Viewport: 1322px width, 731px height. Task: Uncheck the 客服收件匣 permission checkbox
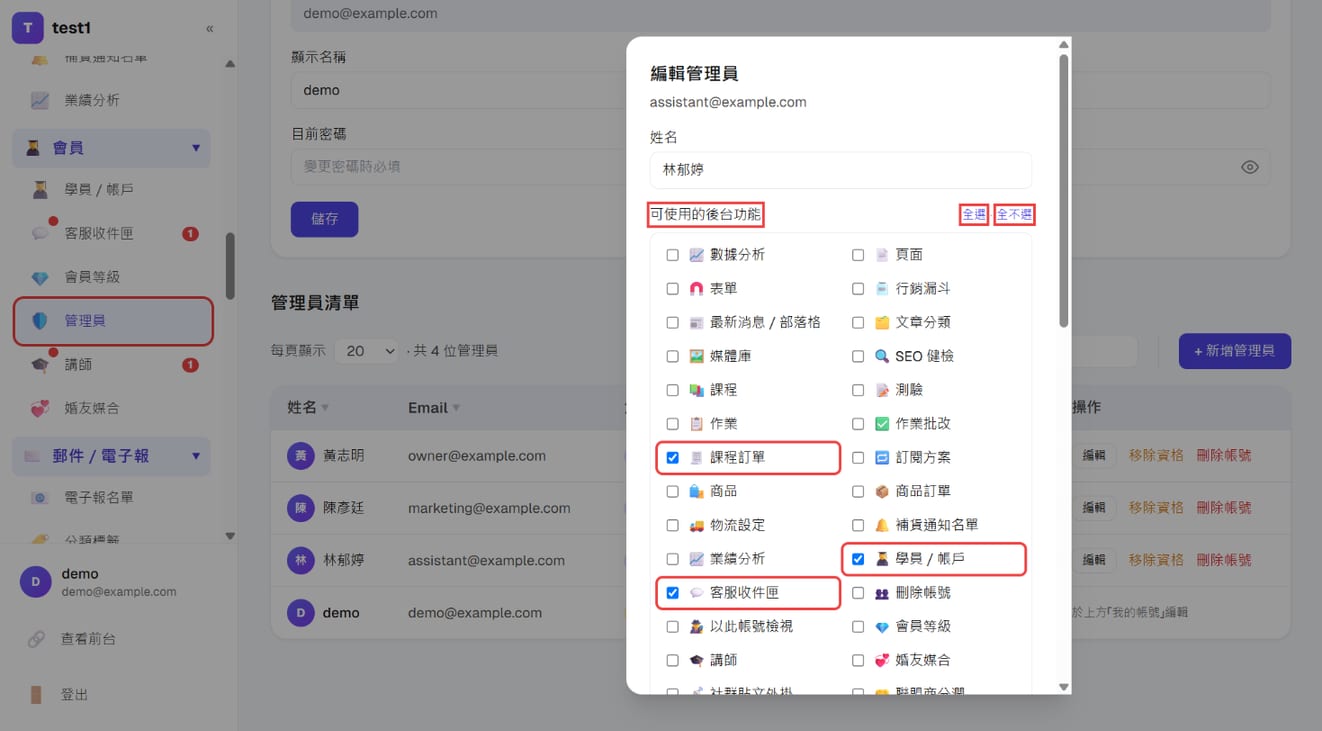(673, 593)
